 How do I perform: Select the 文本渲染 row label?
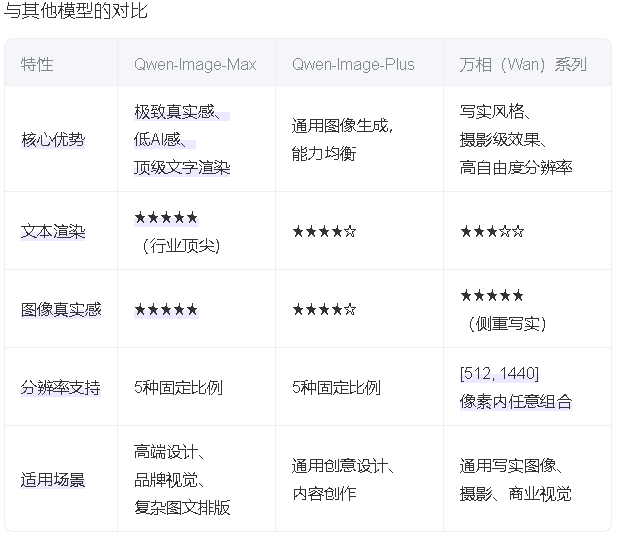pos(53,232)
